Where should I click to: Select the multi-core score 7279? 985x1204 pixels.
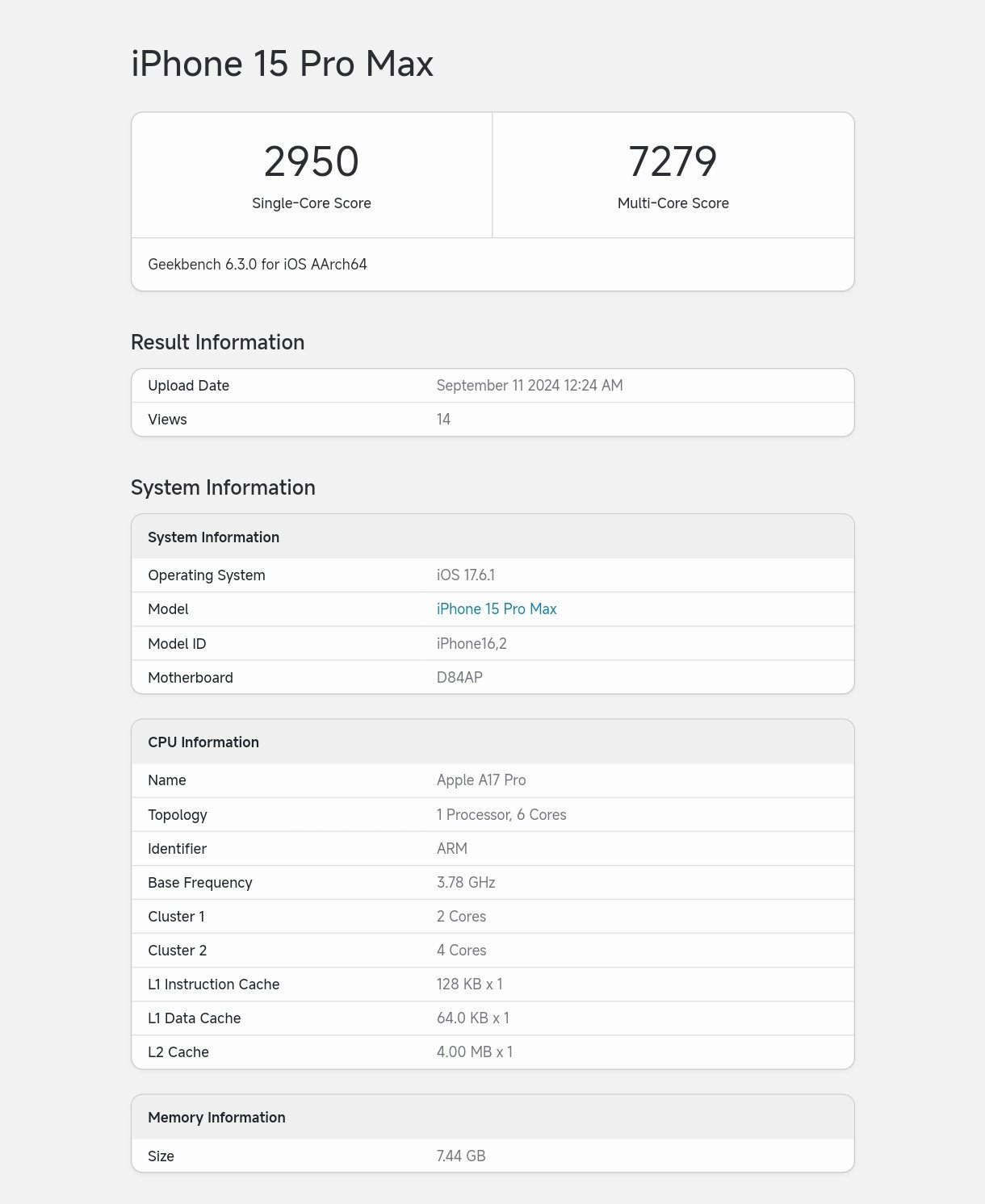[673, 161]
